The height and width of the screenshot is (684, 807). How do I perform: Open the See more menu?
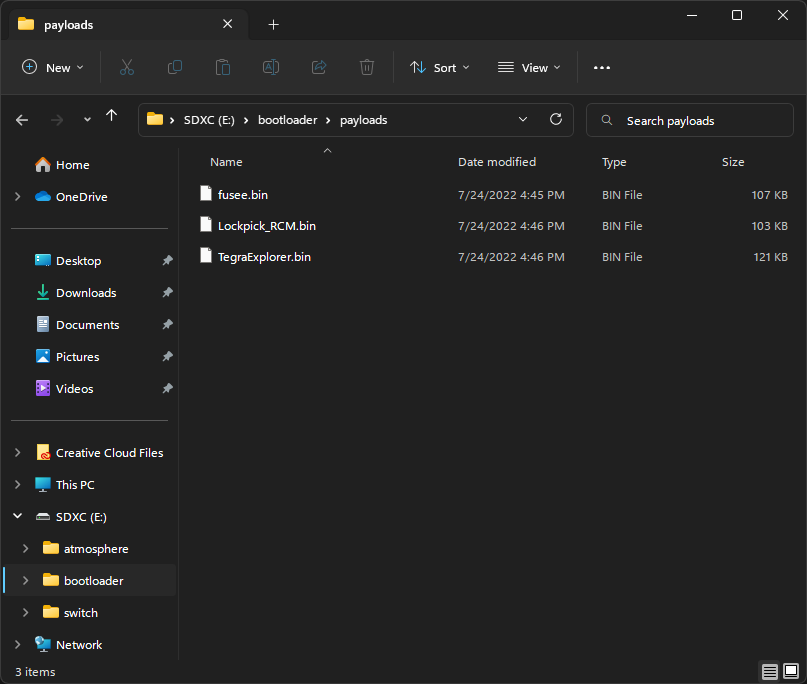(601, 67)
